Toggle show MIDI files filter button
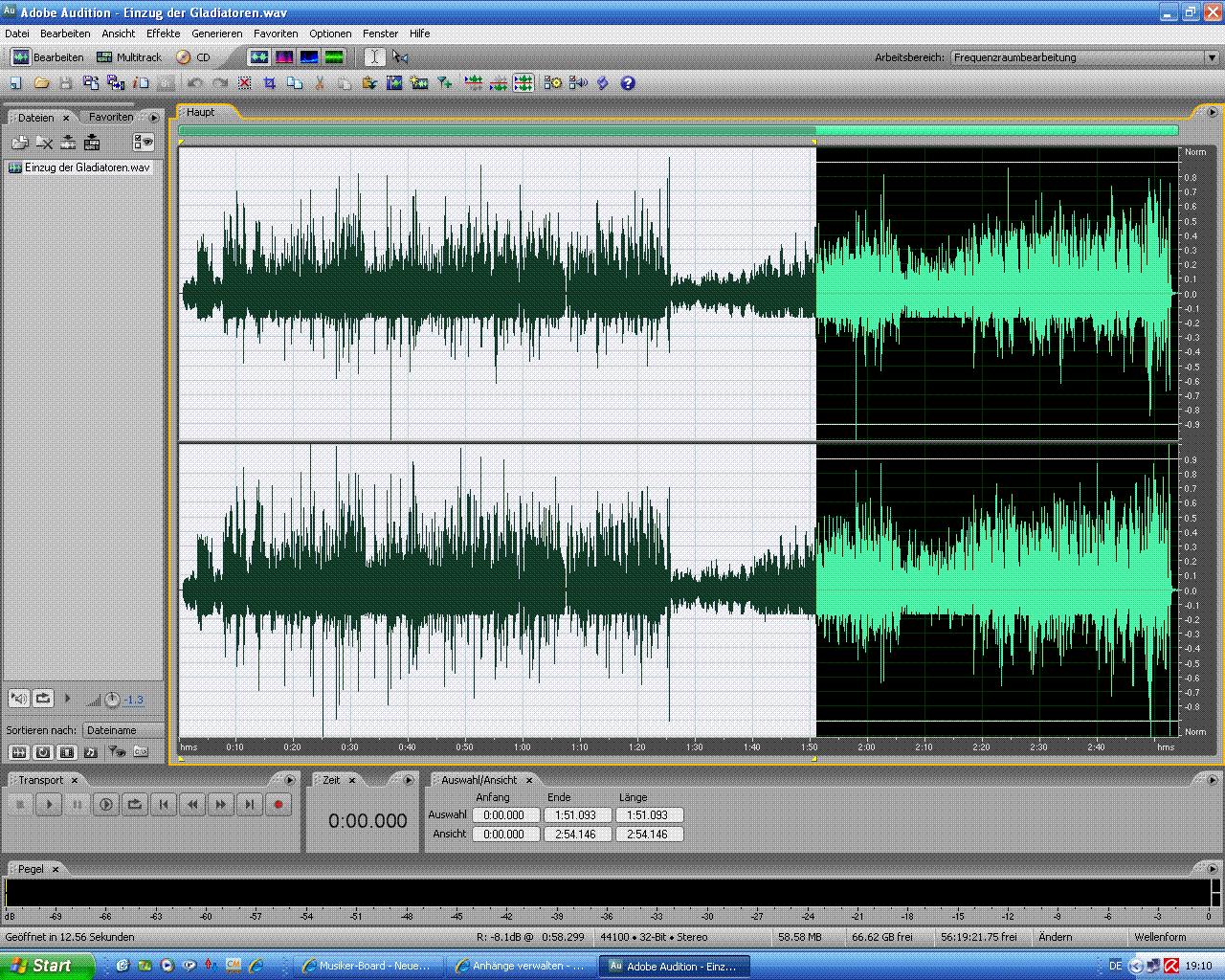 pos(91,752)
